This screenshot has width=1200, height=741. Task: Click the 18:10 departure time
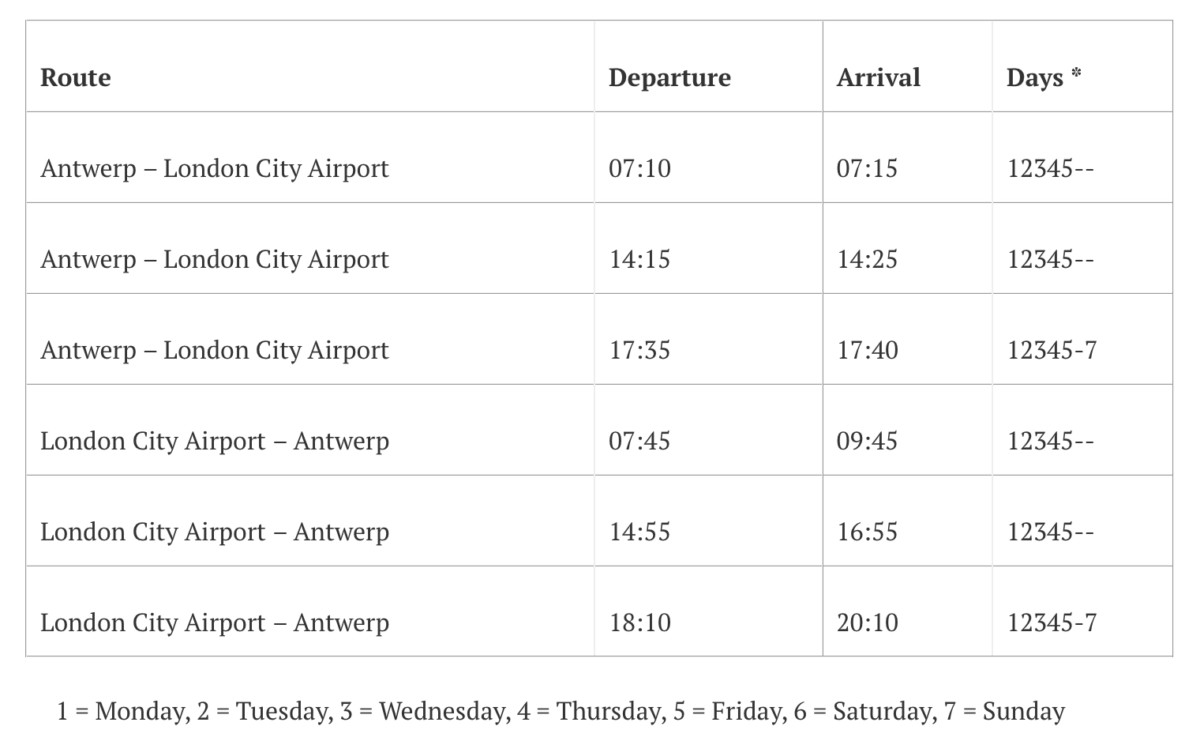coord(640,623)
